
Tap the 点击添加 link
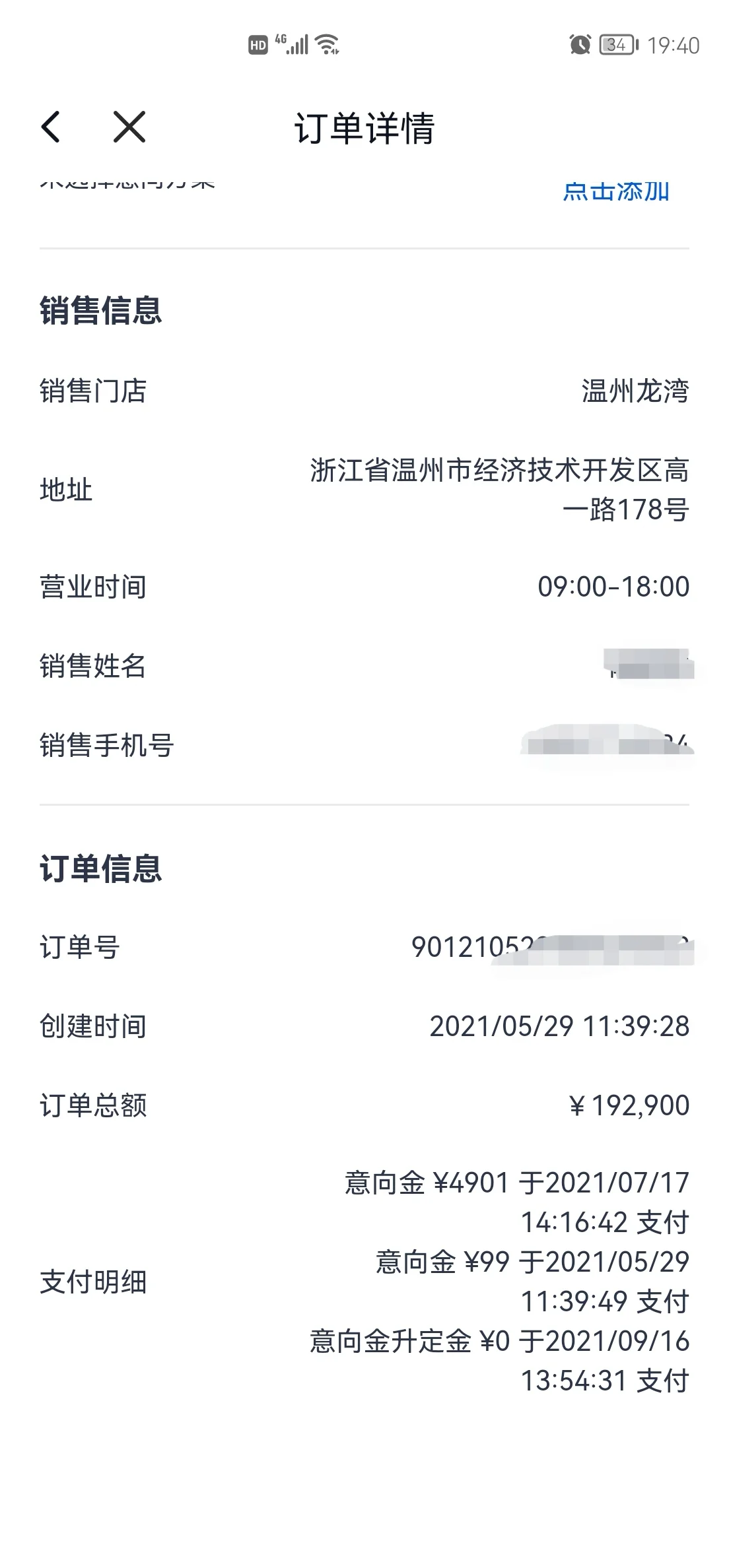(x=616, y=191)
